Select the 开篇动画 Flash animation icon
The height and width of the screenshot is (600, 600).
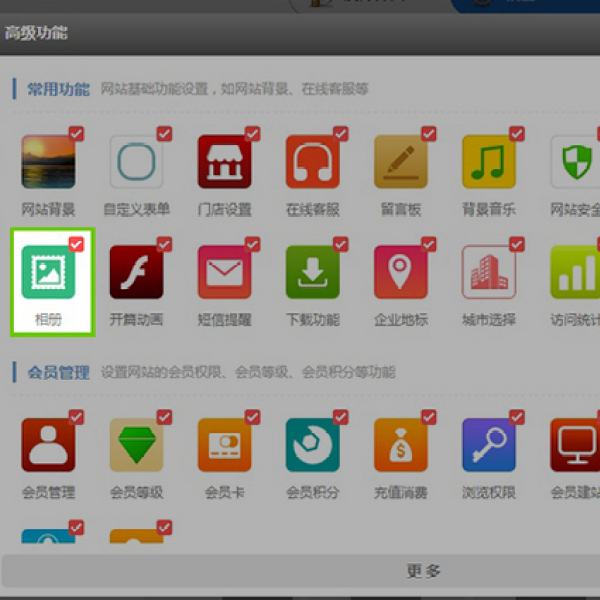coord(136,272)
